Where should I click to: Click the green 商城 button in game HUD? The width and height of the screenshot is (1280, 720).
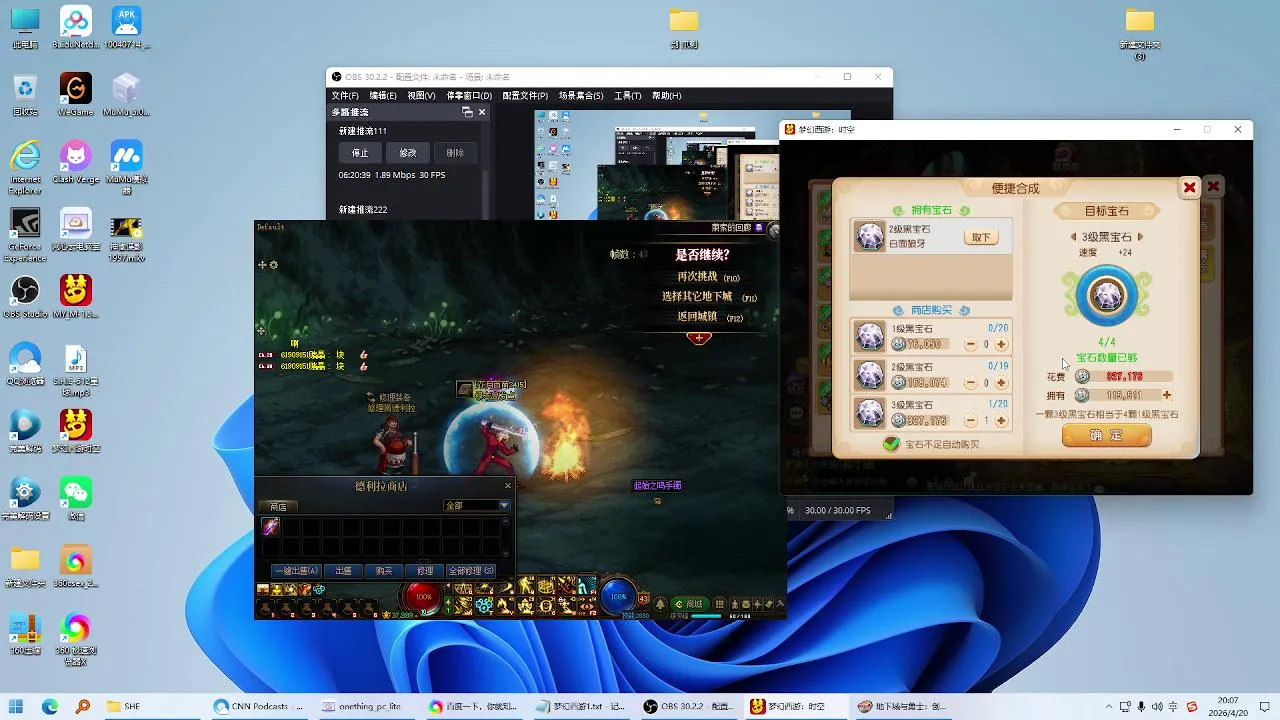tap(690, 604)
